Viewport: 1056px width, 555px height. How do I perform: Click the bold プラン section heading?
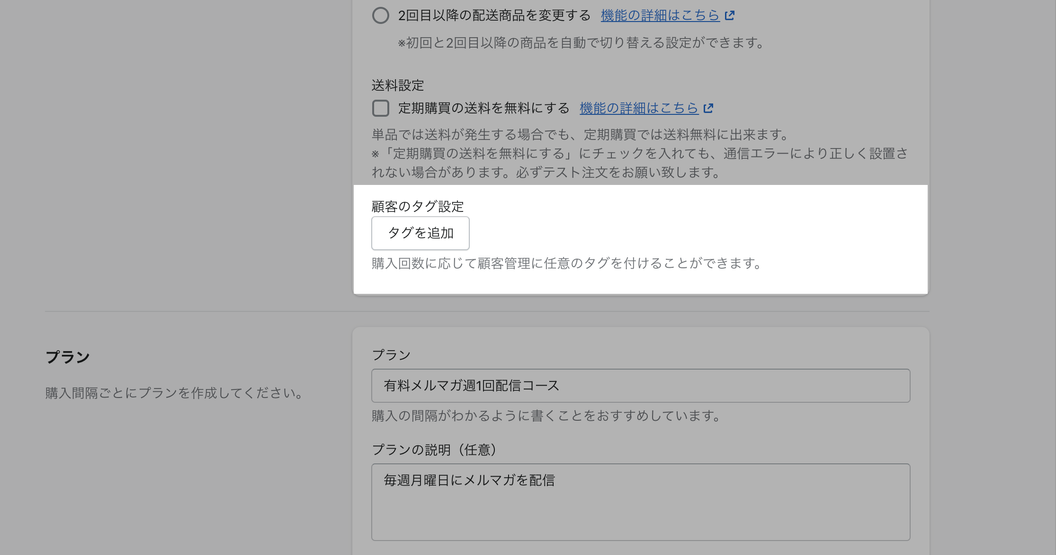67,357
